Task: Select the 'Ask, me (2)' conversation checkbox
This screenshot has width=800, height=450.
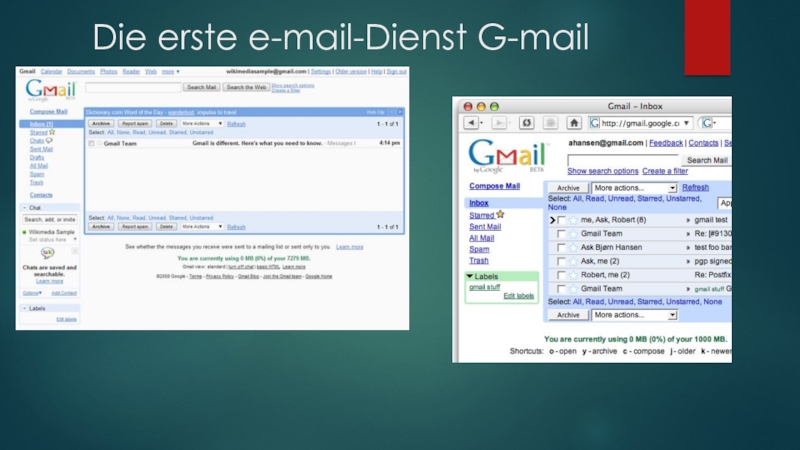Action: click(561, 261)
